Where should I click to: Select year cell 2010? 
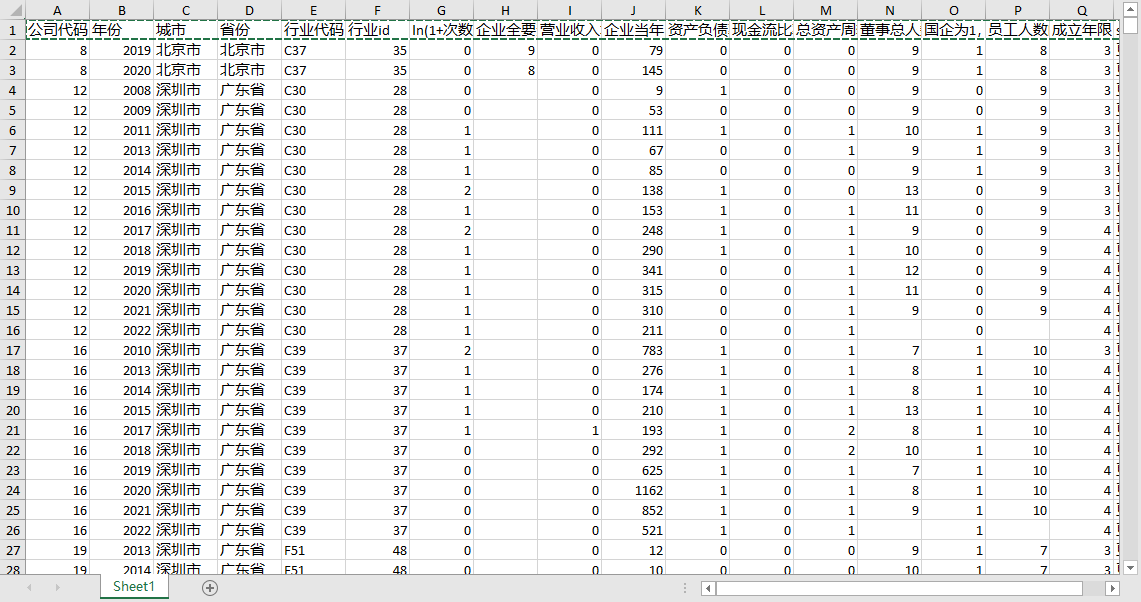tap(122, 350)
